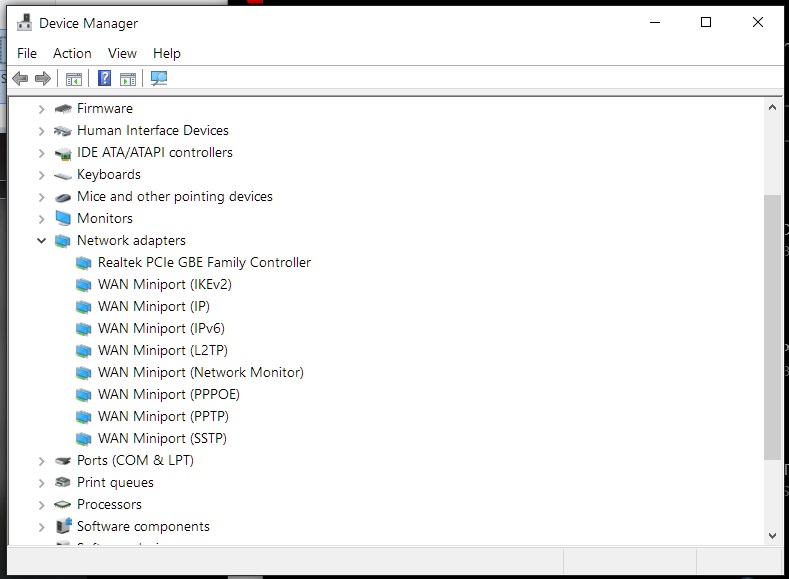Select the Processors label

click(x=109, y=505)
